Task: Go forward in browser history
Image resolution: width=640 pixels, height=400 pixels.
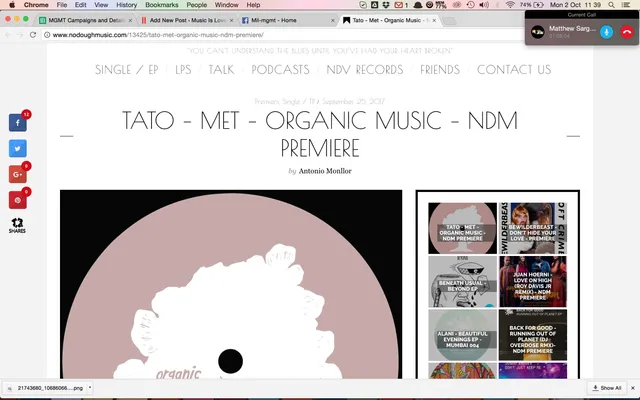Action: coord(20,35)
